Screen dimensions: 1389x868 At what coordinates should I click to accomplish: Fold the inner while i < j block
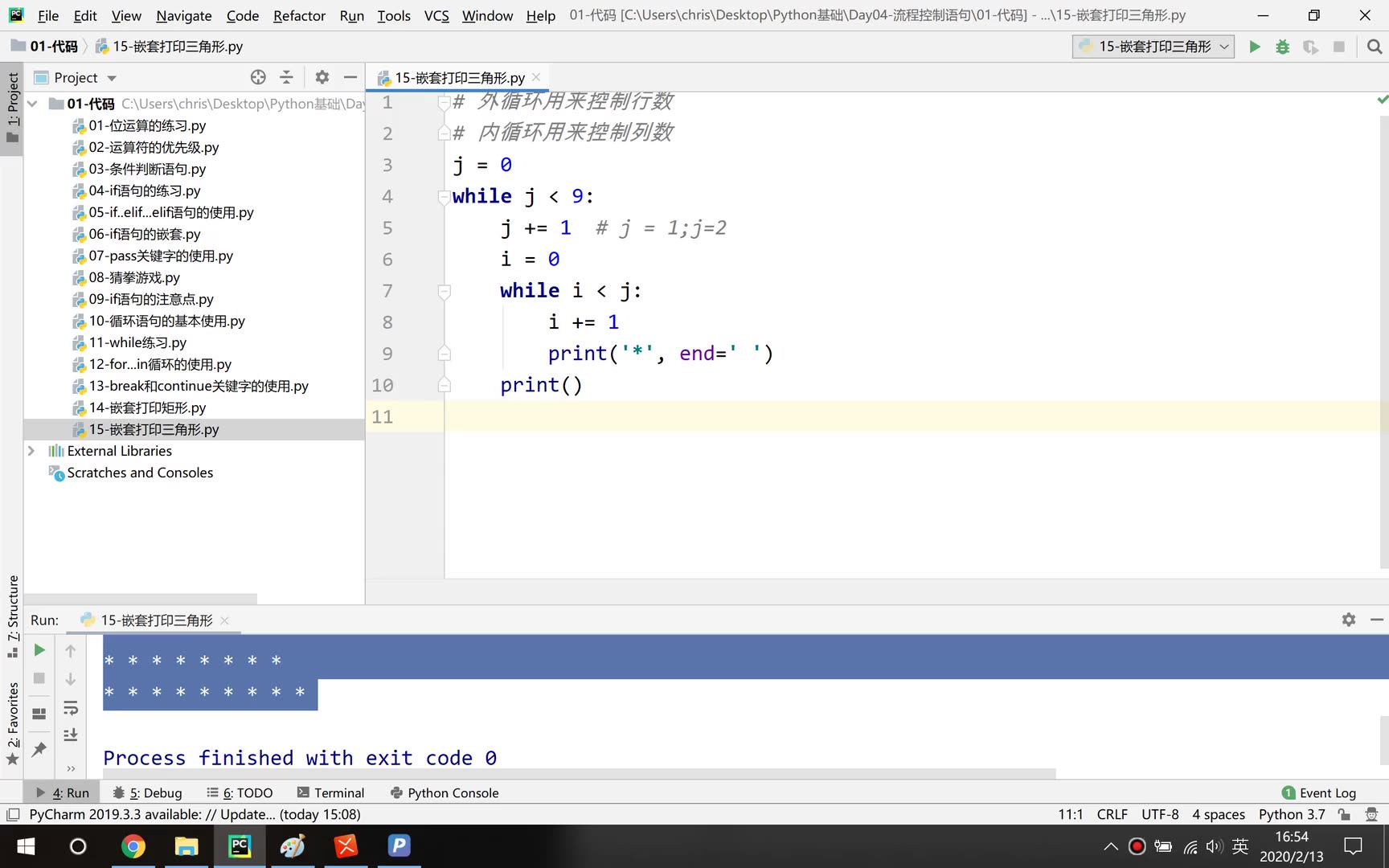pyautogui.click(x=444, y=291)
